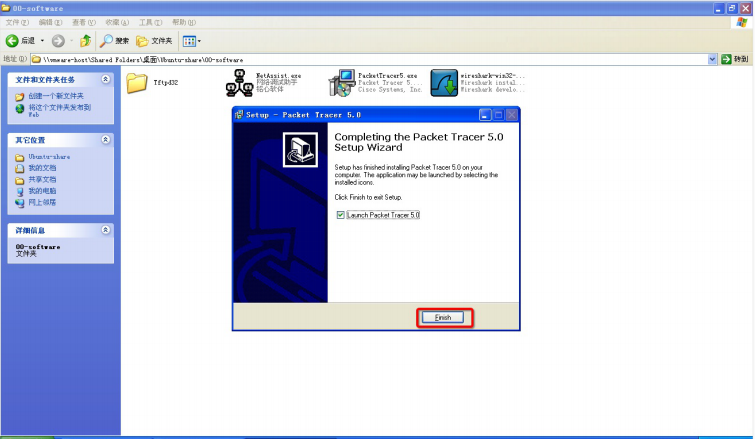Click the address bar path field

(369, 60)
